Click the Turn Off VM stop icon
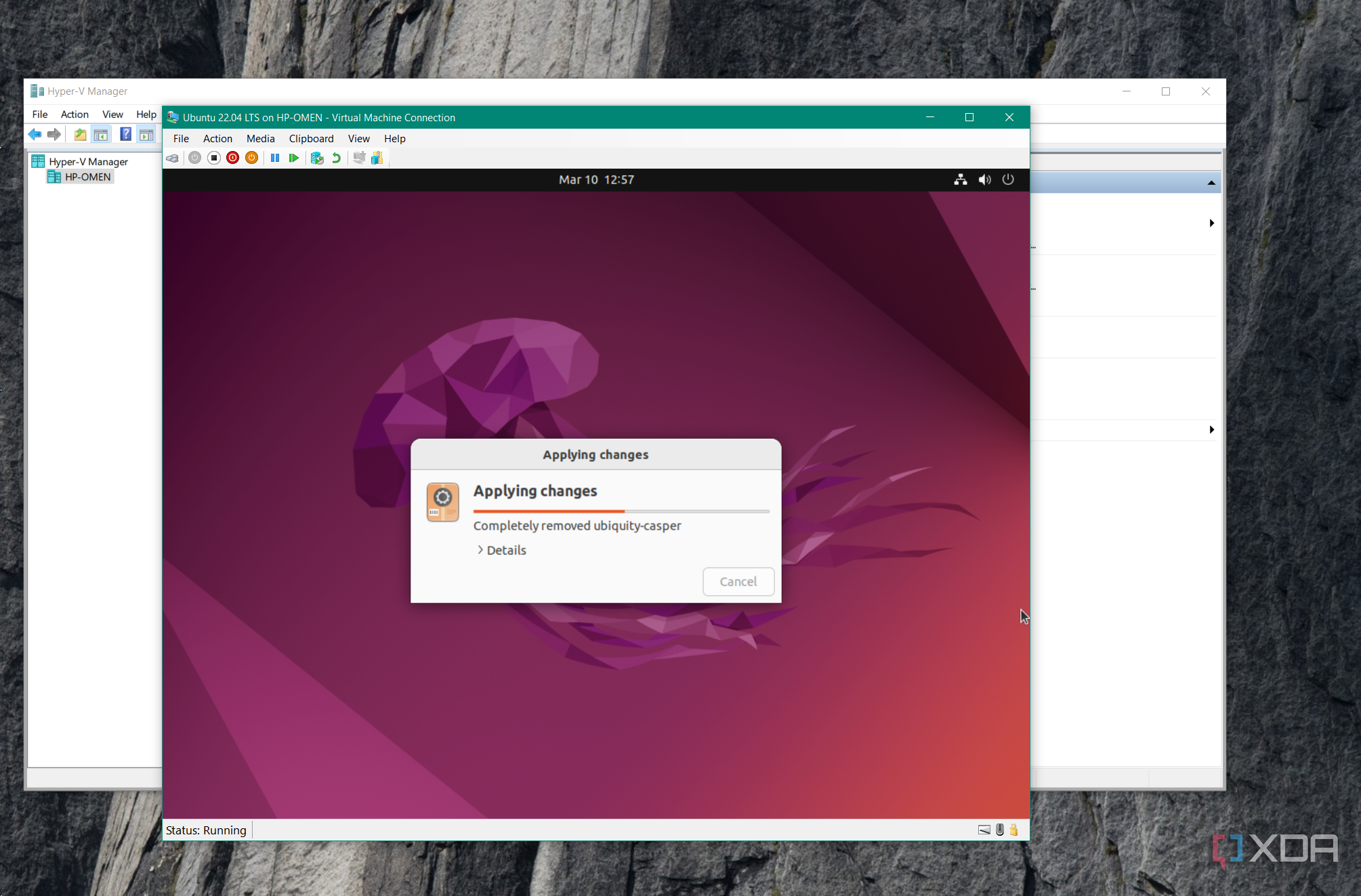Viewport: 1361px width, 896px height. [213, 158]
